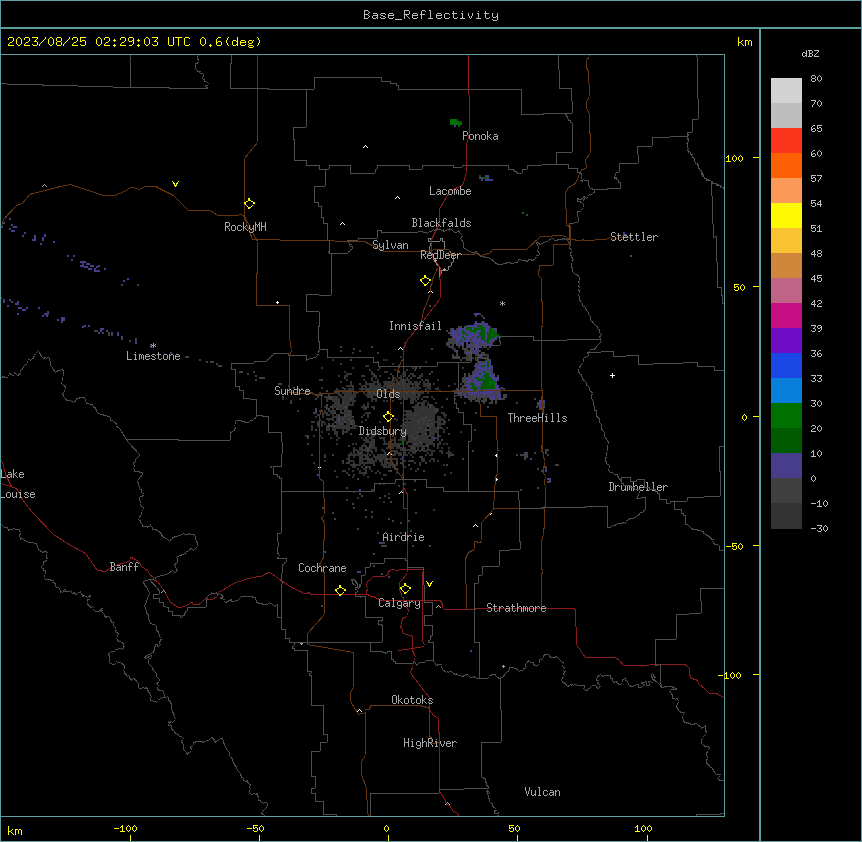This screenshot has height=842, width=862.
Task: Click the Base_Reflectivity title
Action: pos(431,15)
